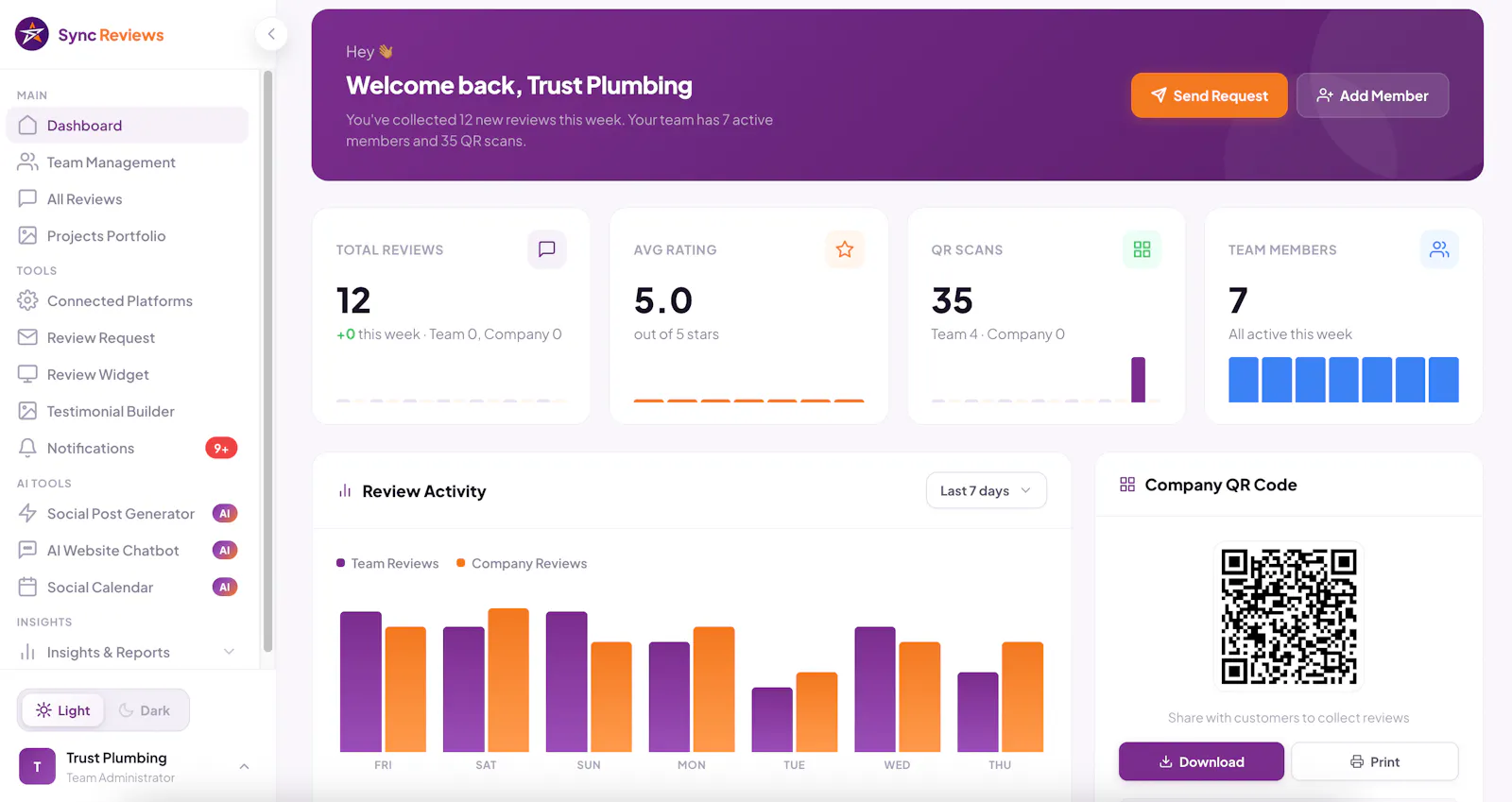Click the first blue Team Members bar
The height and width of the screenshot is (802, 1512).
1244,380
